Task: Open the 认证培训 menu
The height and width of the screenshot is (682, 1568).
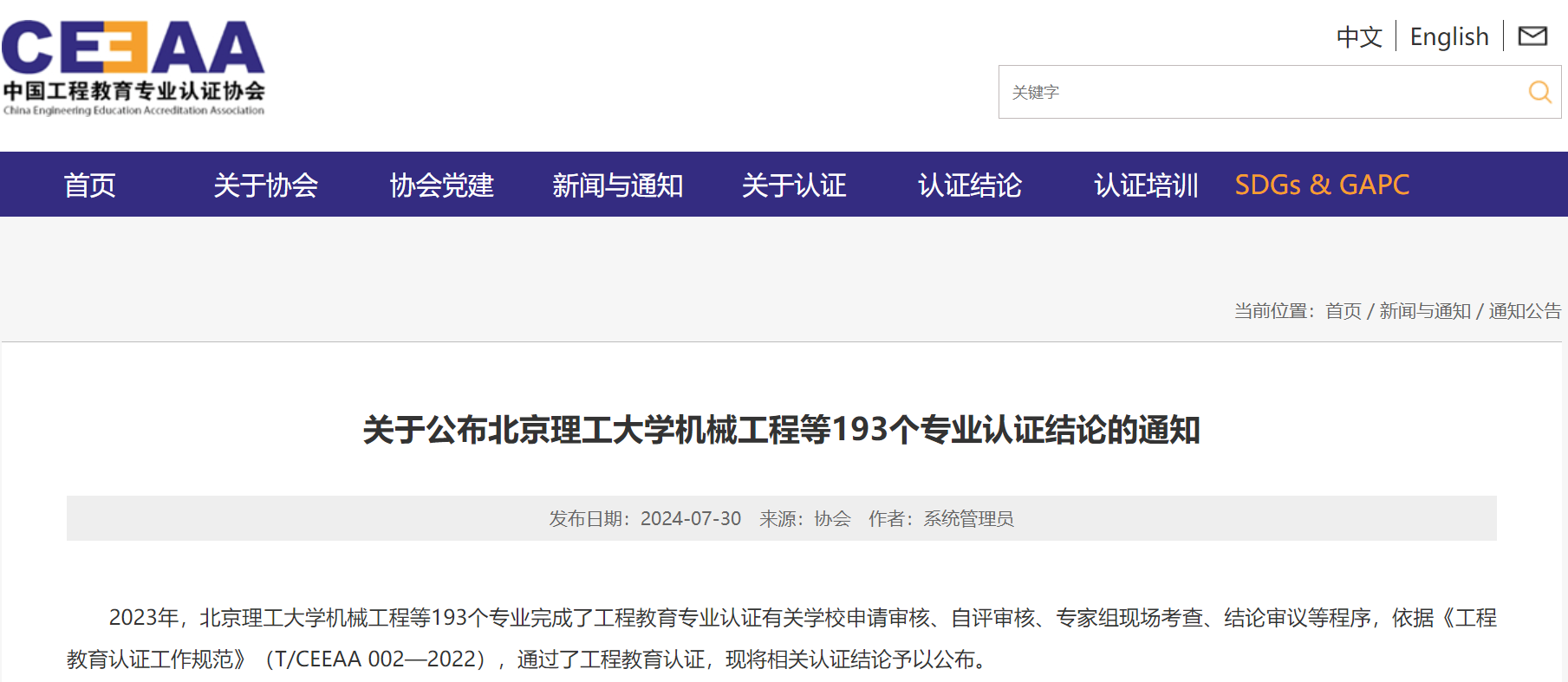Action: point(1146,185)
